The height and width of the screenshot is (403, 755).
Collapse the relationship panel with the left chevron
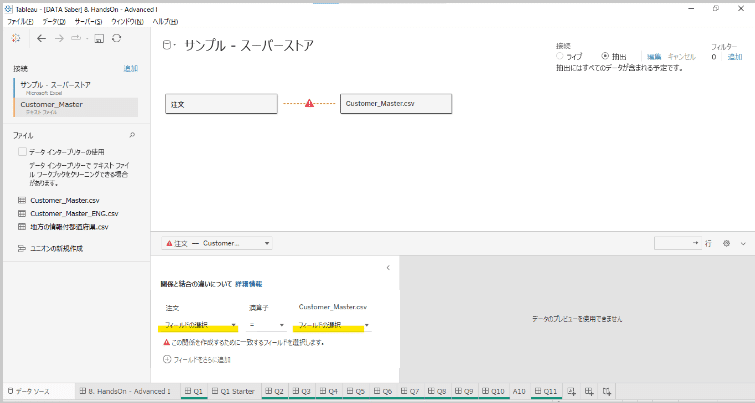(388, 268)
